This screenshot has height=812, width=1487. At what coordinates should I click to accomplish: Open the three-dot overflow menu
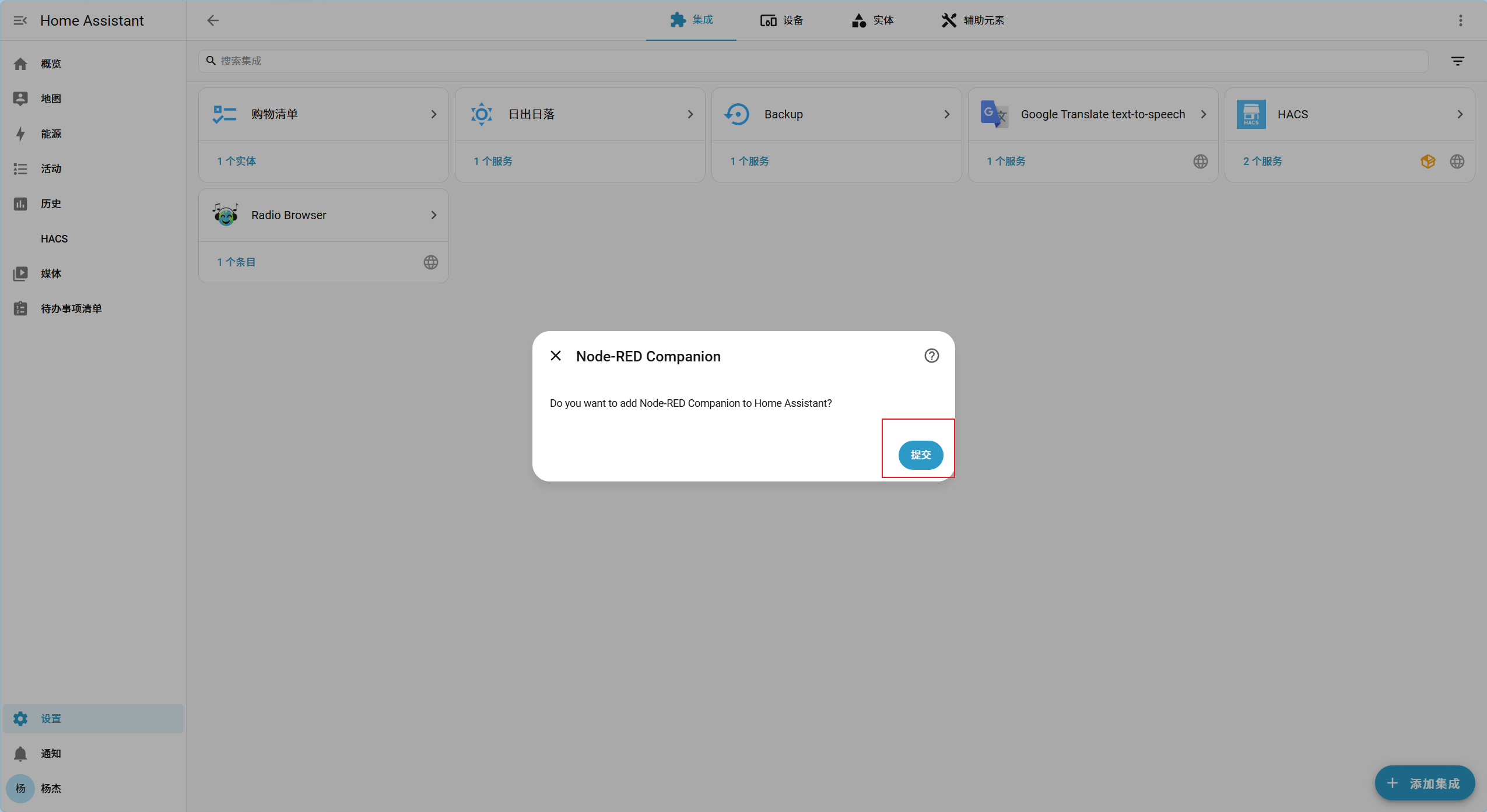click(x=1460, y=20)
